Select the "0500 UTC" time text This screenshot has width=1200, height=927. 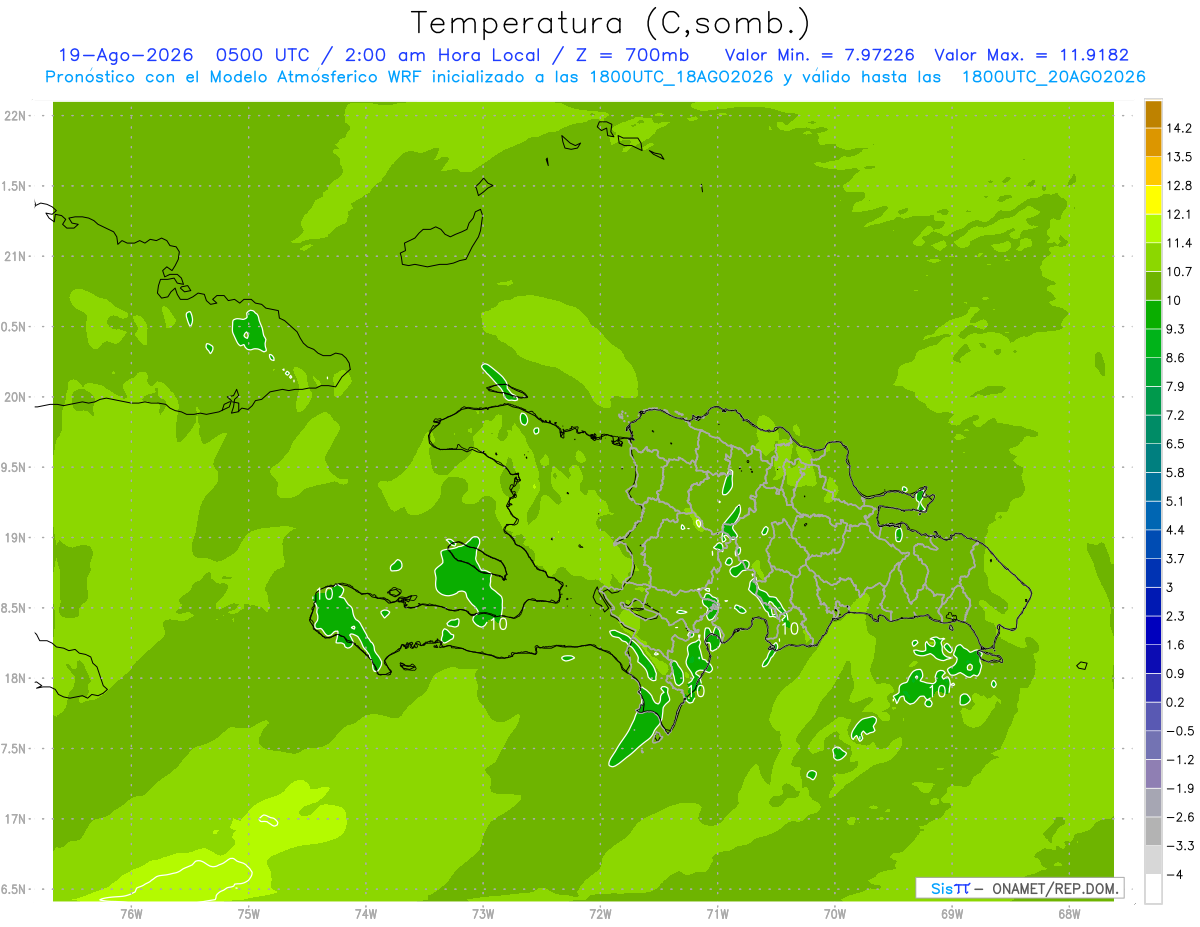click(264, 55)
